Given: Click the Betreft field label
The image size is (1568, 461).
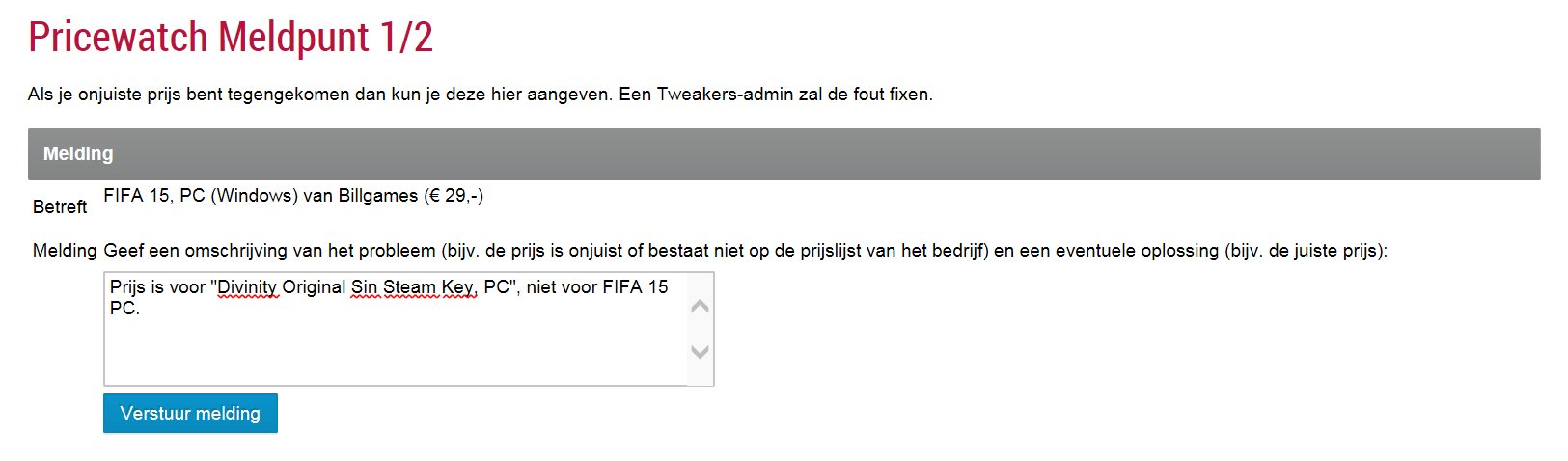Looking at the screenshot, I should tap(60, 207).
